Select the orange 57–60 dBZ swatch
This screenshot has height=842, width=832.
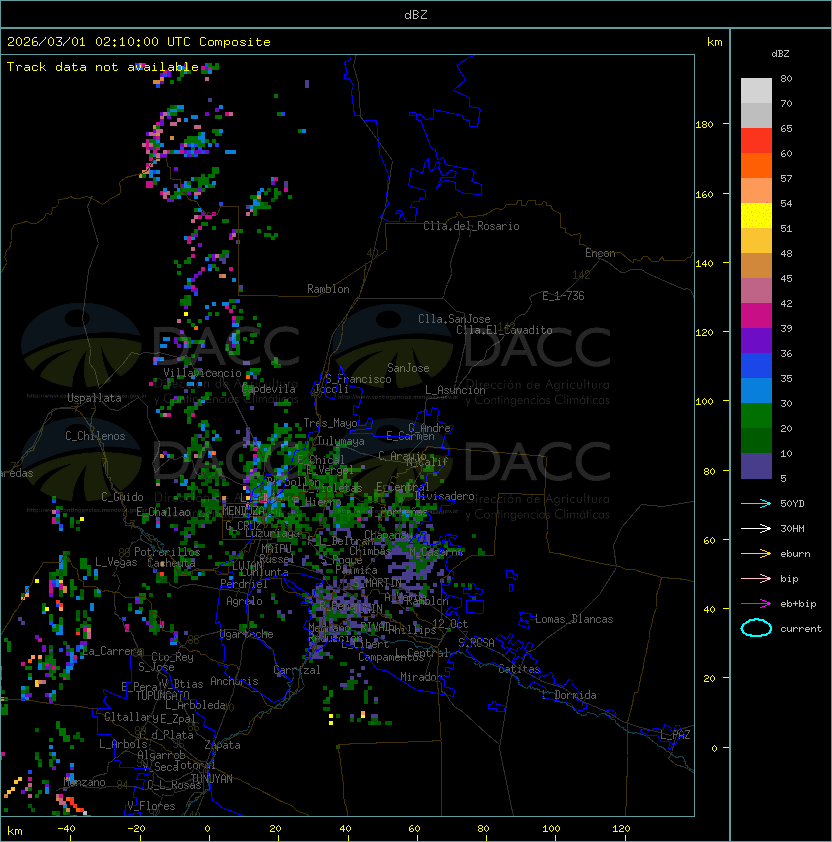click(x=756, y=165)
